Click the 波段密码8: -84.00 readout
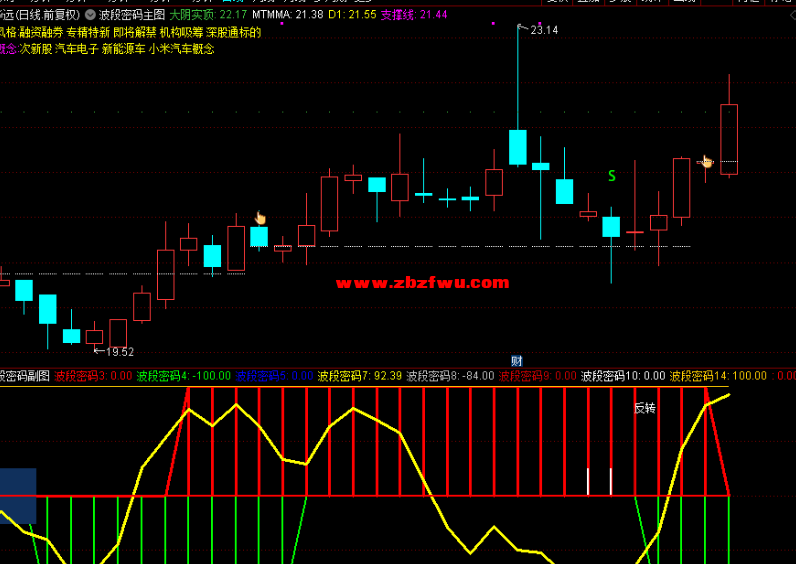The image size is (796, 564). [x=450, y=376]
